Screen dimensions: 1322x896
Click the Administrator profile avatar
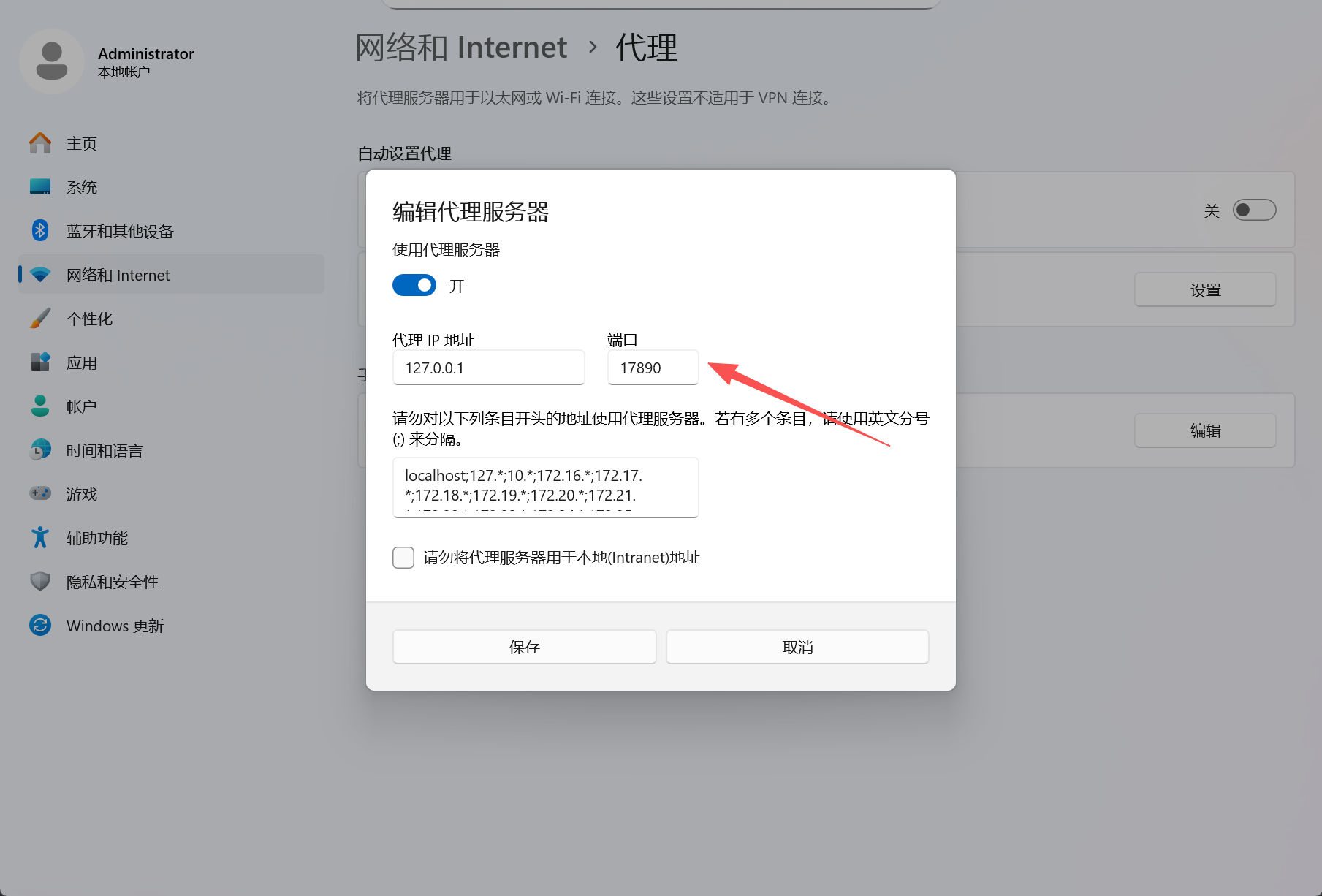51,61
